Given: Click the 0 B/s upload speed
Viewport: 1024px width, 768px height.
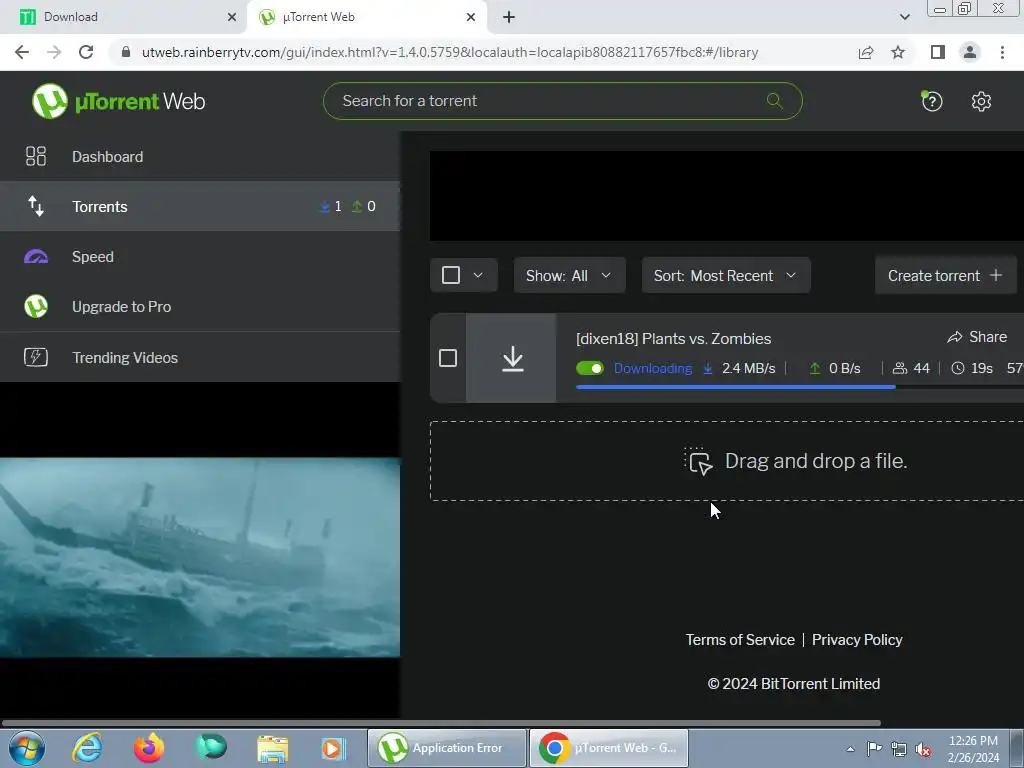Looking at the screenshot, I should coord(844,368).
